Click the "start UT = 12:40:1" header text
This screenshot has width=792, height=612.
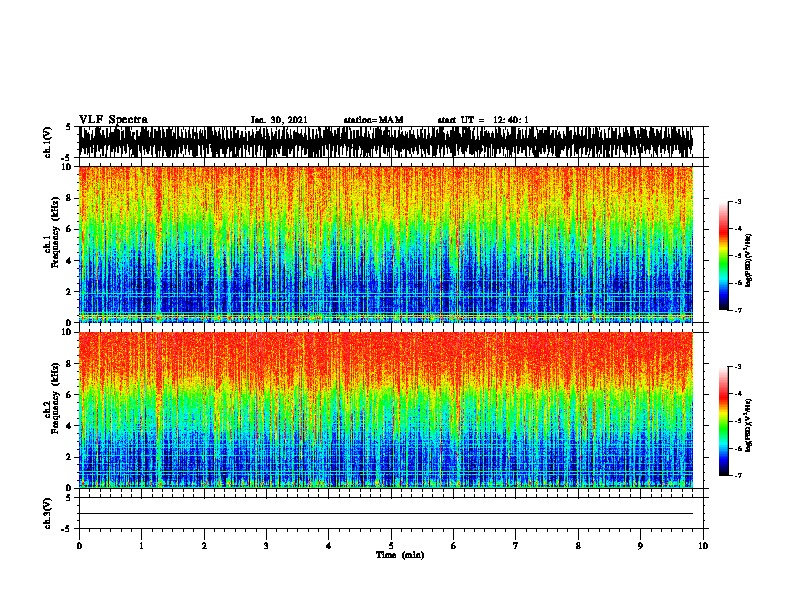[483, 120]
